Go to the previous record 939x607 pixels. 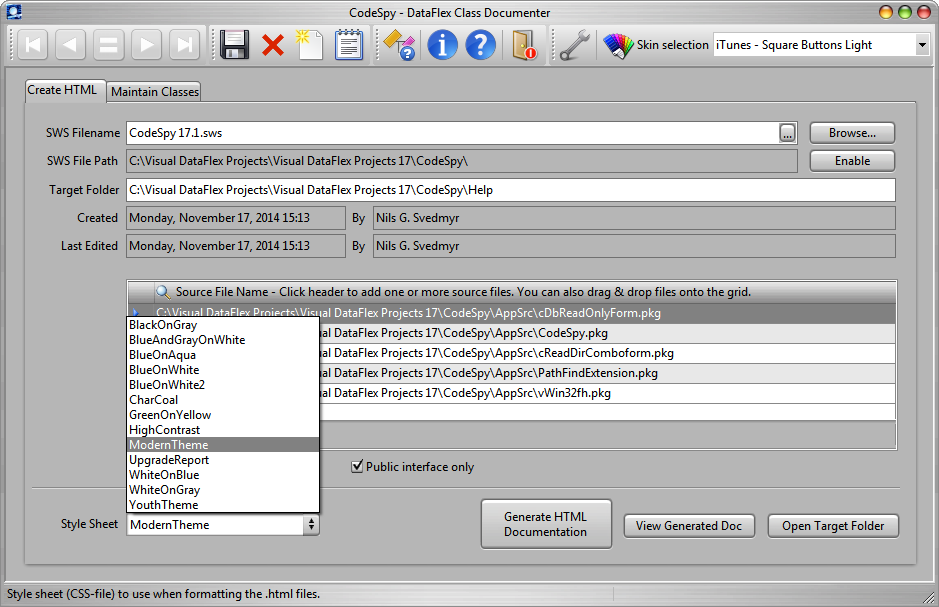pyautogui.click(x=71, y=45)
